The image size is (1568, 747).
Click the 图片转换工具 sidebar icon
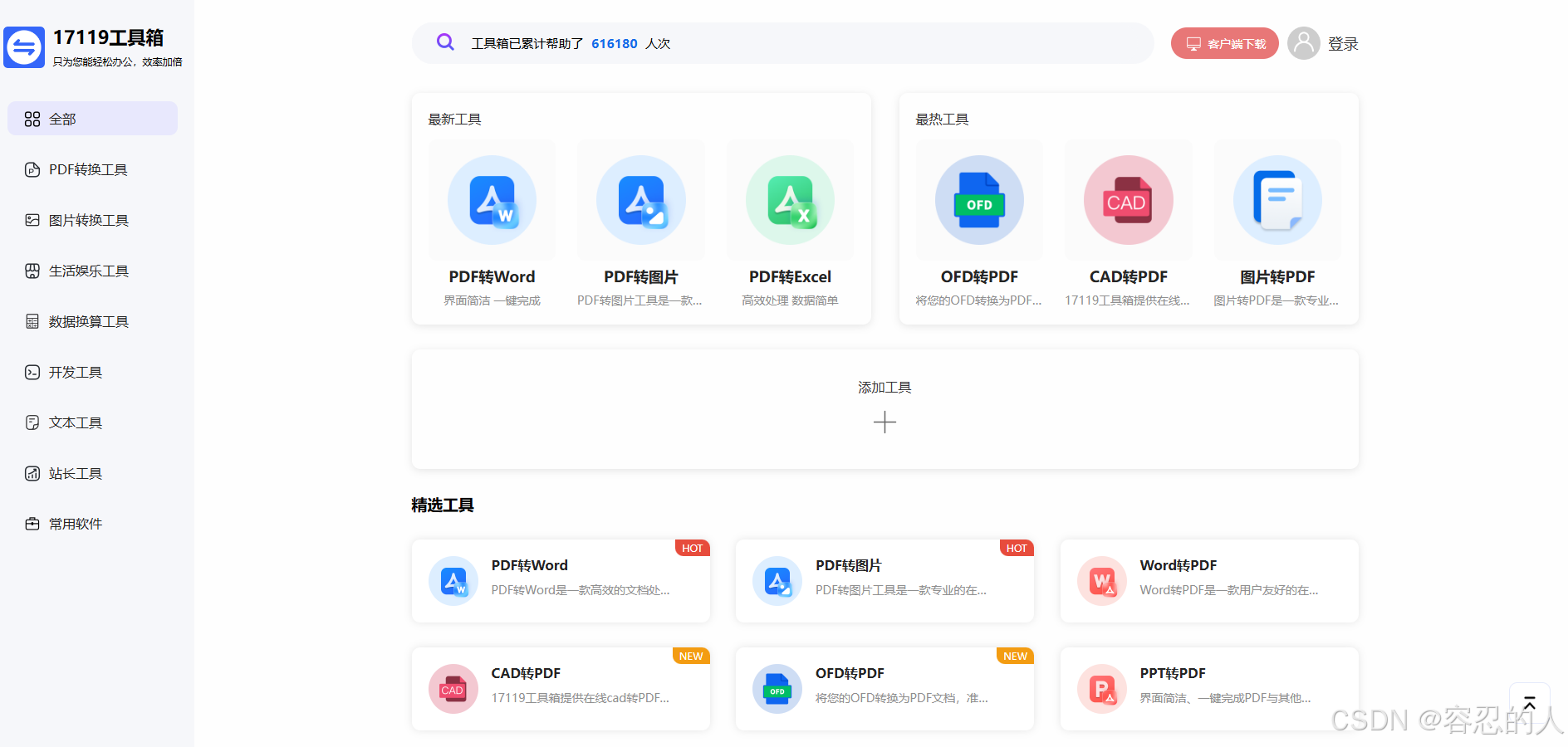pyautogui.click(x=32, y=221)
